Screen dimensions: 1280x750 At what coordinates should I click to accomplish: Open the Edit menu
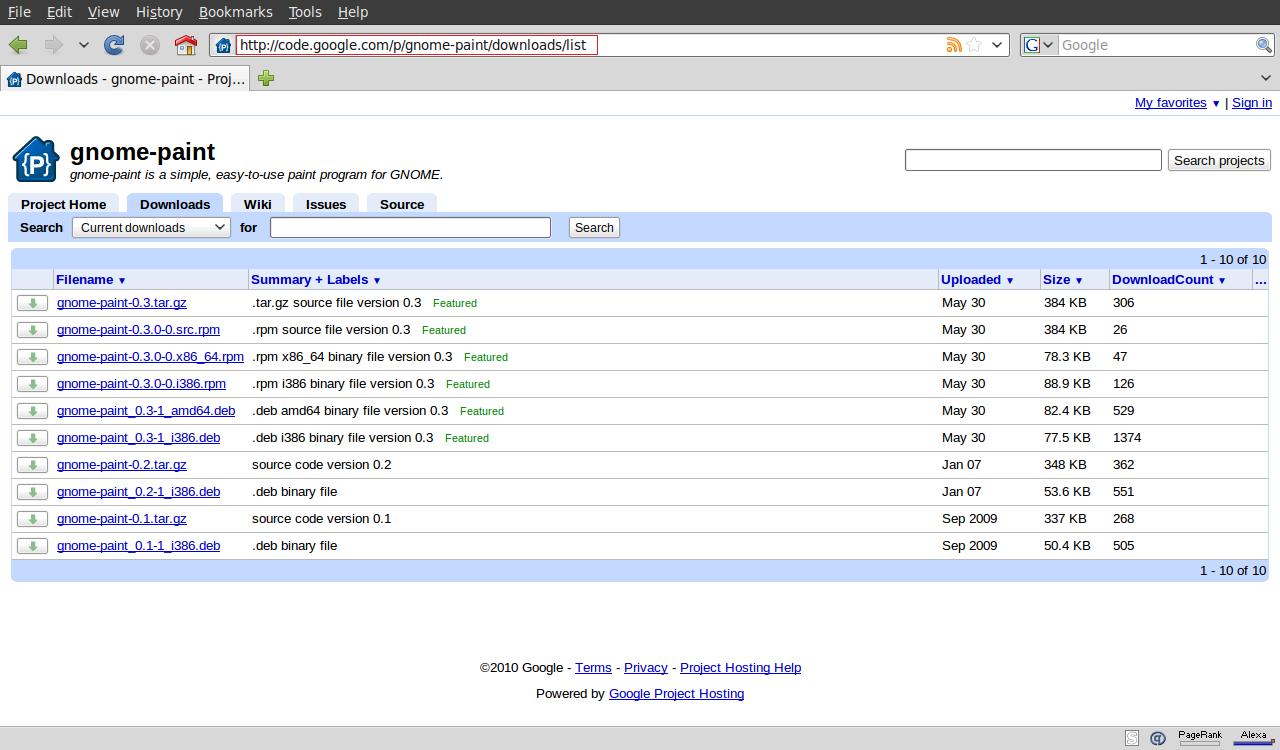pos(59,12)
